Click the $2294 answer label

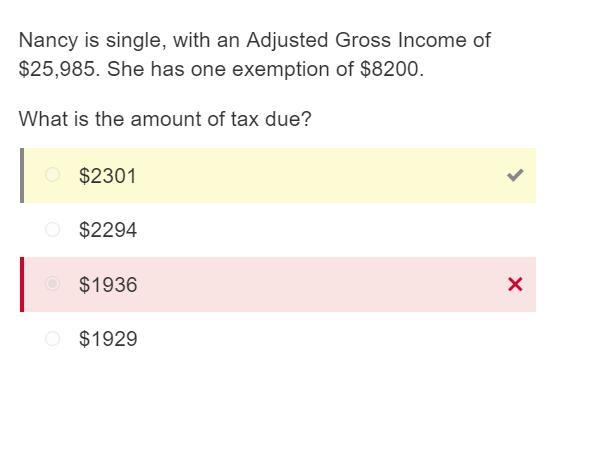click(108, 230)
